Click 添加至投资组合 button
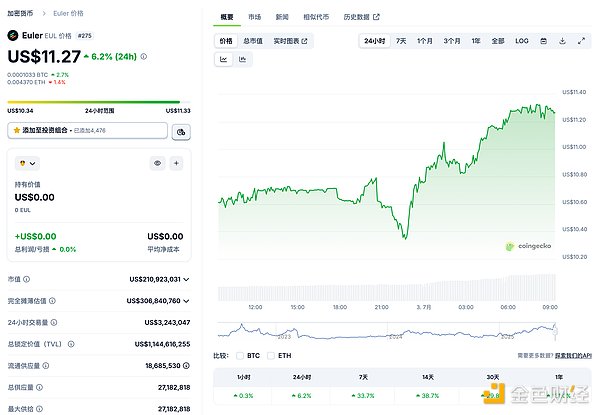 [x=86, y=131]
